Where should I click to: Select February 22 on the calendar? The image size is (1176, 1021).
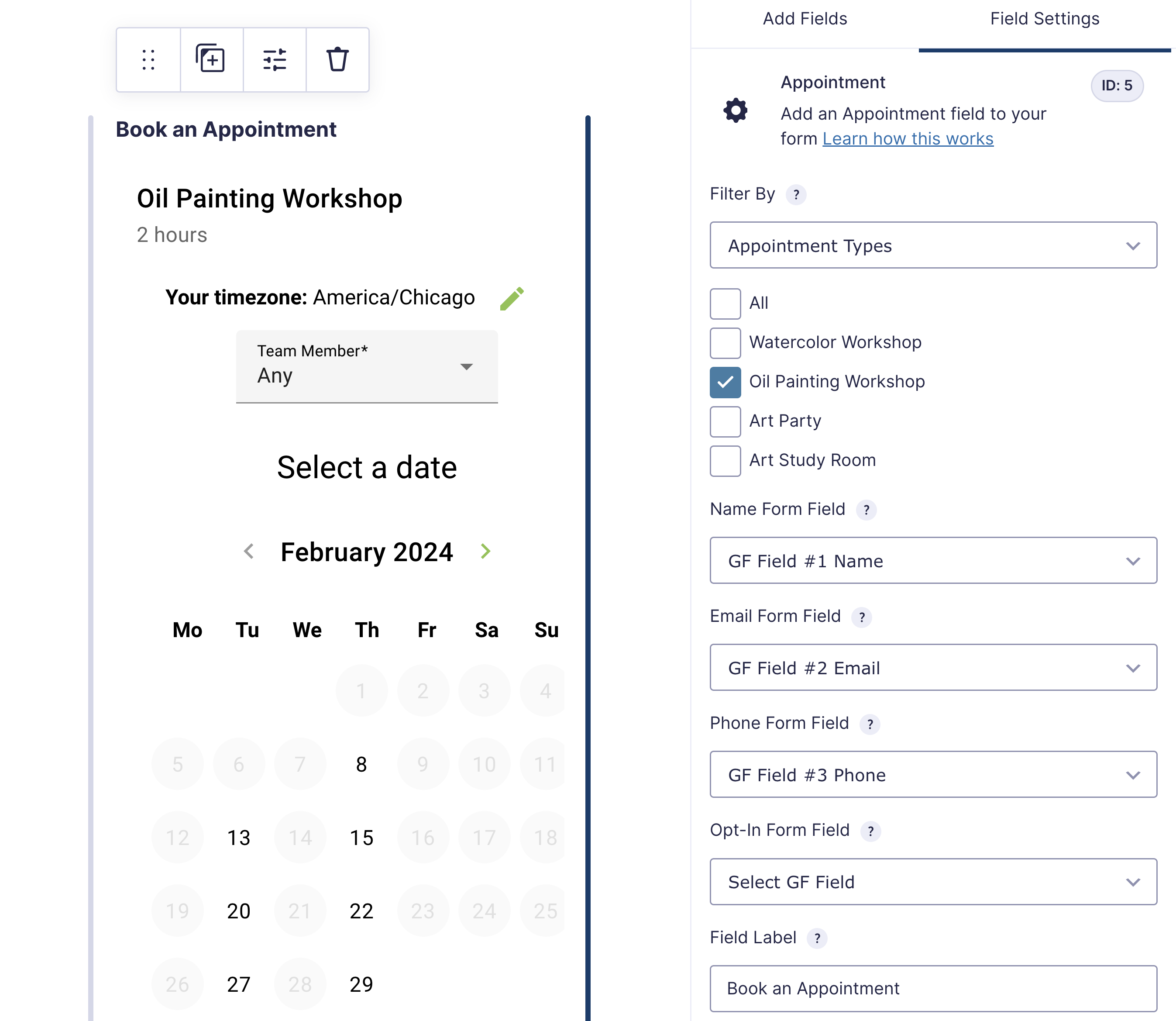(361, 911)
